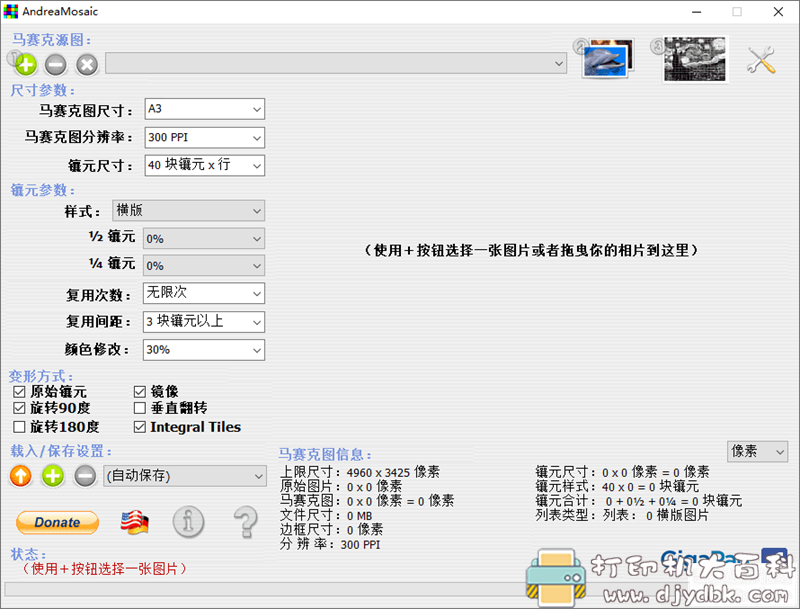Open the mosaic source image dropdown
The width and height of the screenshot is (800, 609).
pos(336,63)
